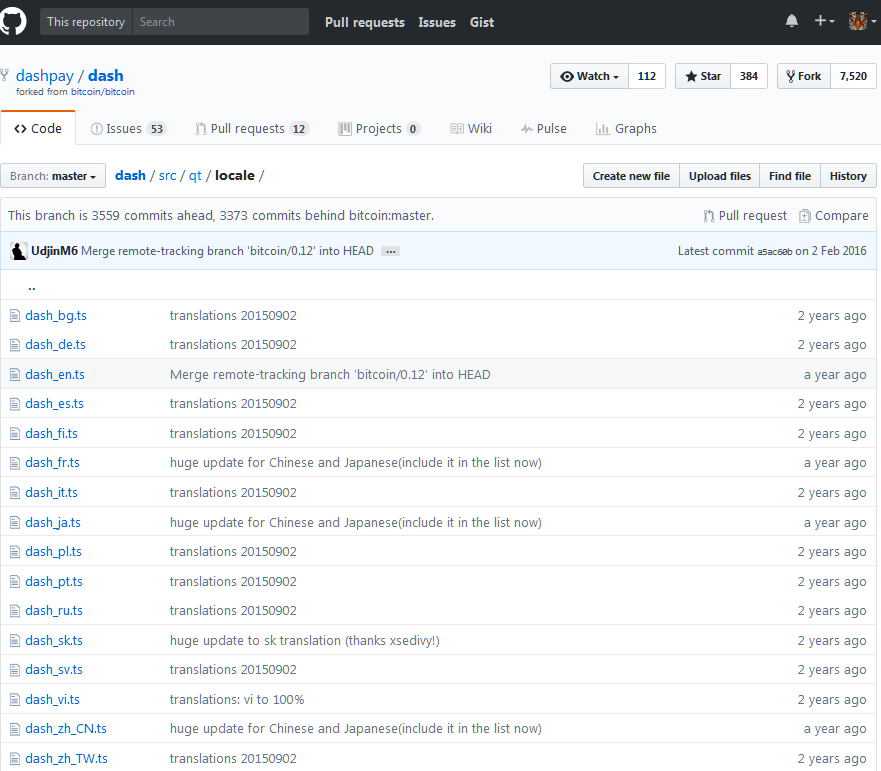Click the file icon next to dash_en.ts
Screen dimensions: 881x771
15,374
